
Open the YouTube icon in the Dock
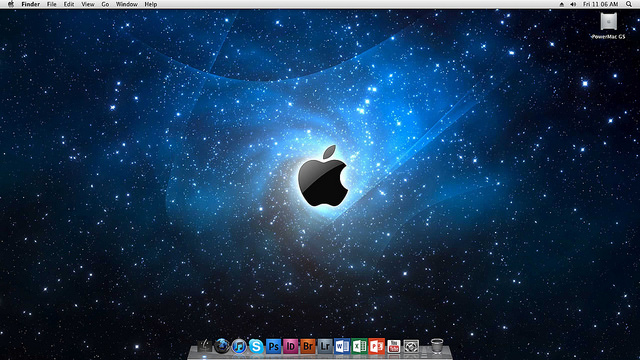tap(393, 347)
